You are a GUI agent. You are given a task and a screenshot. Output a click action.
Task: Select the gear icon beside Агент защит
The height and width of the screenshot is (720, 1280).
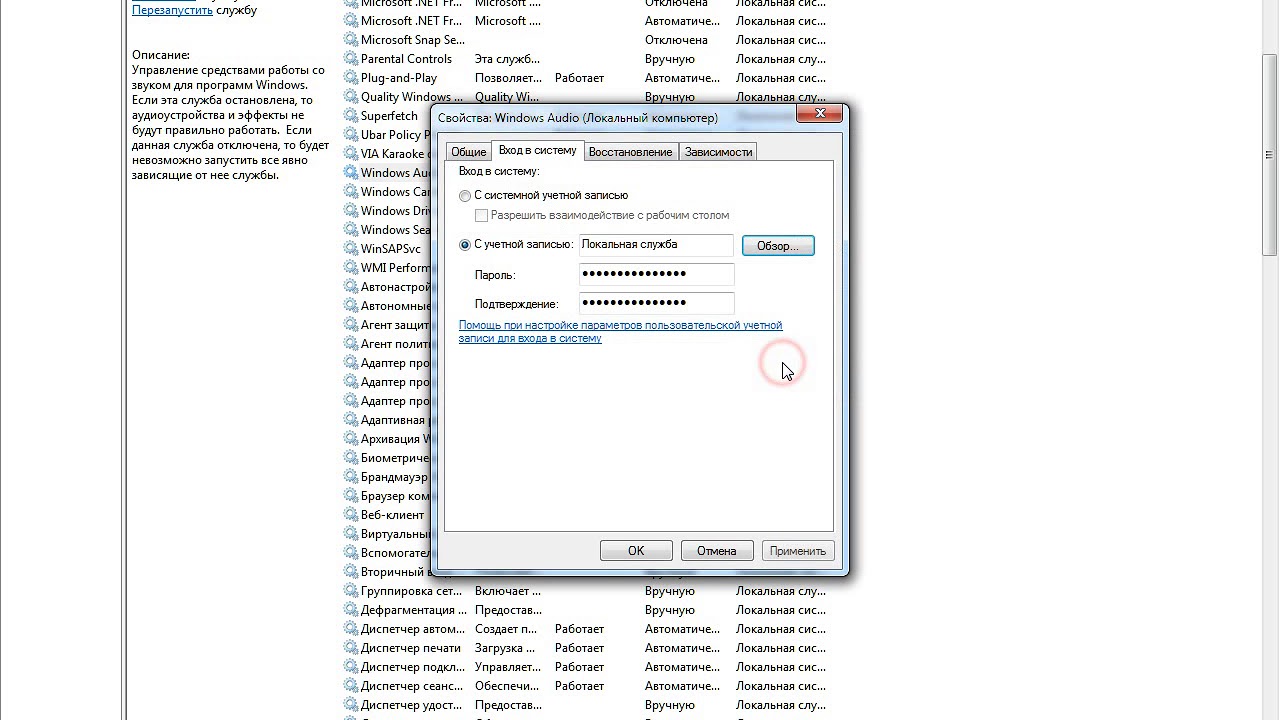pos(351,325)
